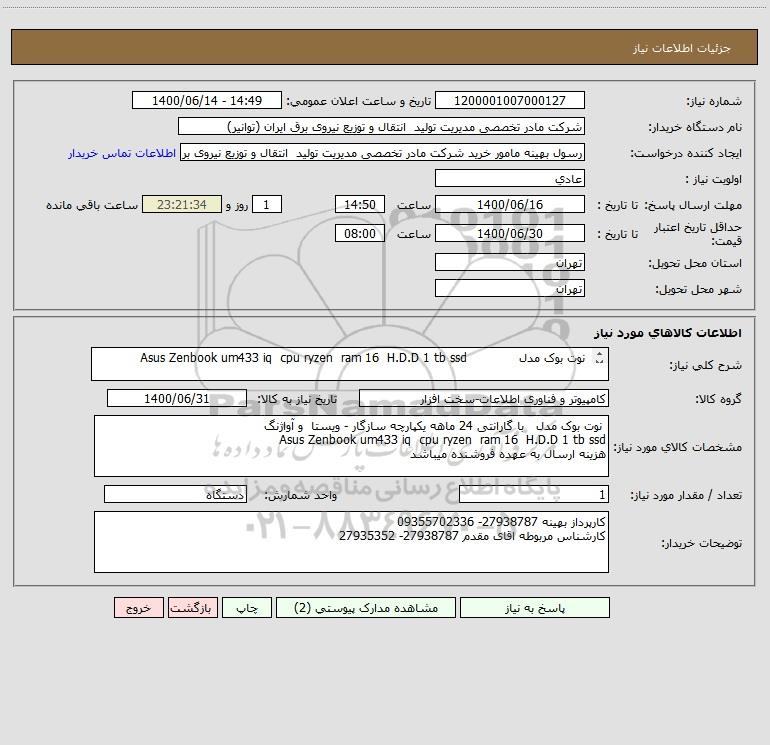Click the شرح کلی نیاز text box
The height and width of the screenshot is (745, 770).
coord(350,364)
